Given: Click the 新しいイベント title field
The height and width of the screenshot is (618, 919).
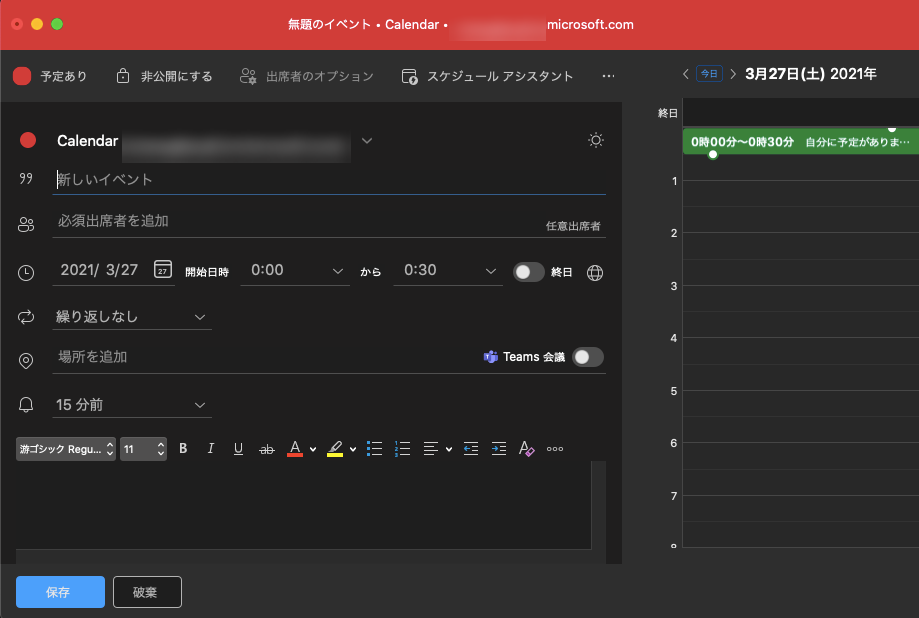Looking at the screenshot, I should 329,179.
